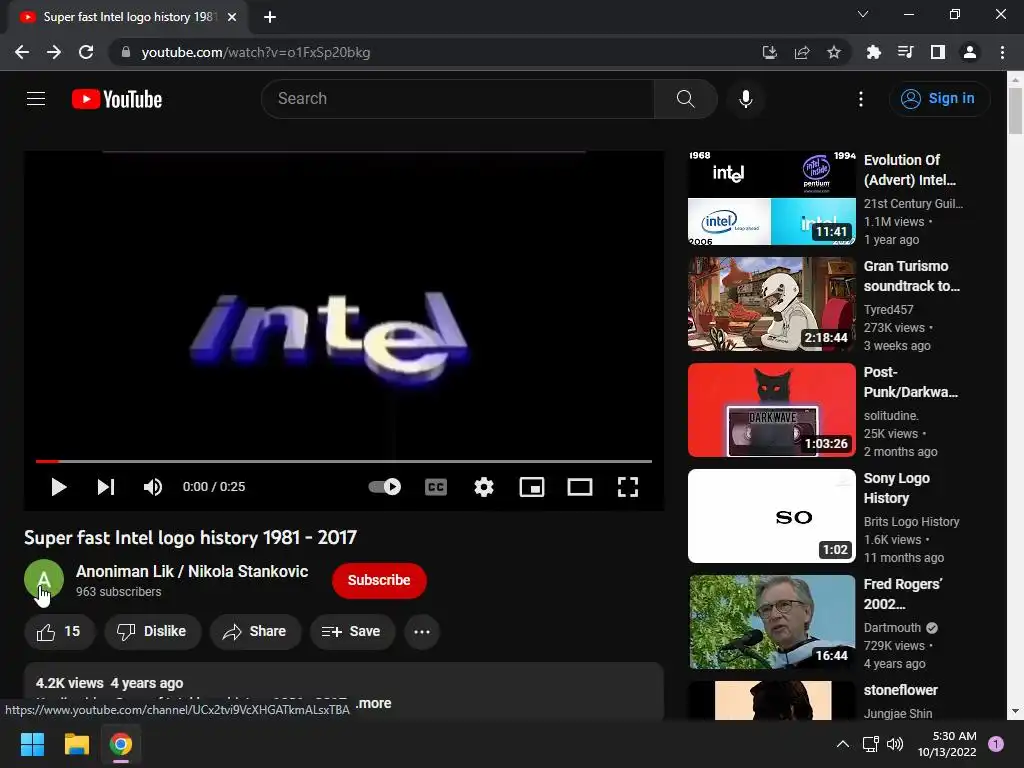Like the video thumbs up
1024x768 pixels.
59,632
